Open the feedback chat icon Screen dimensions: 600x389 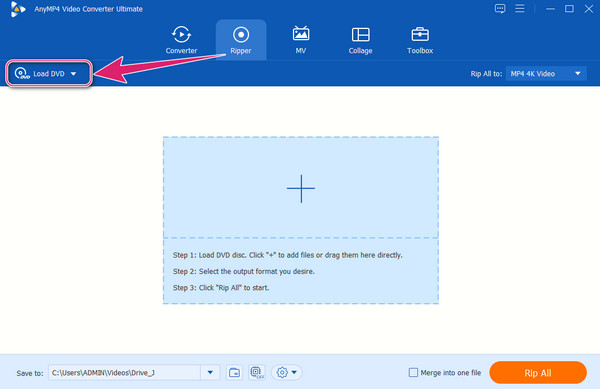(x=500, y=8)
